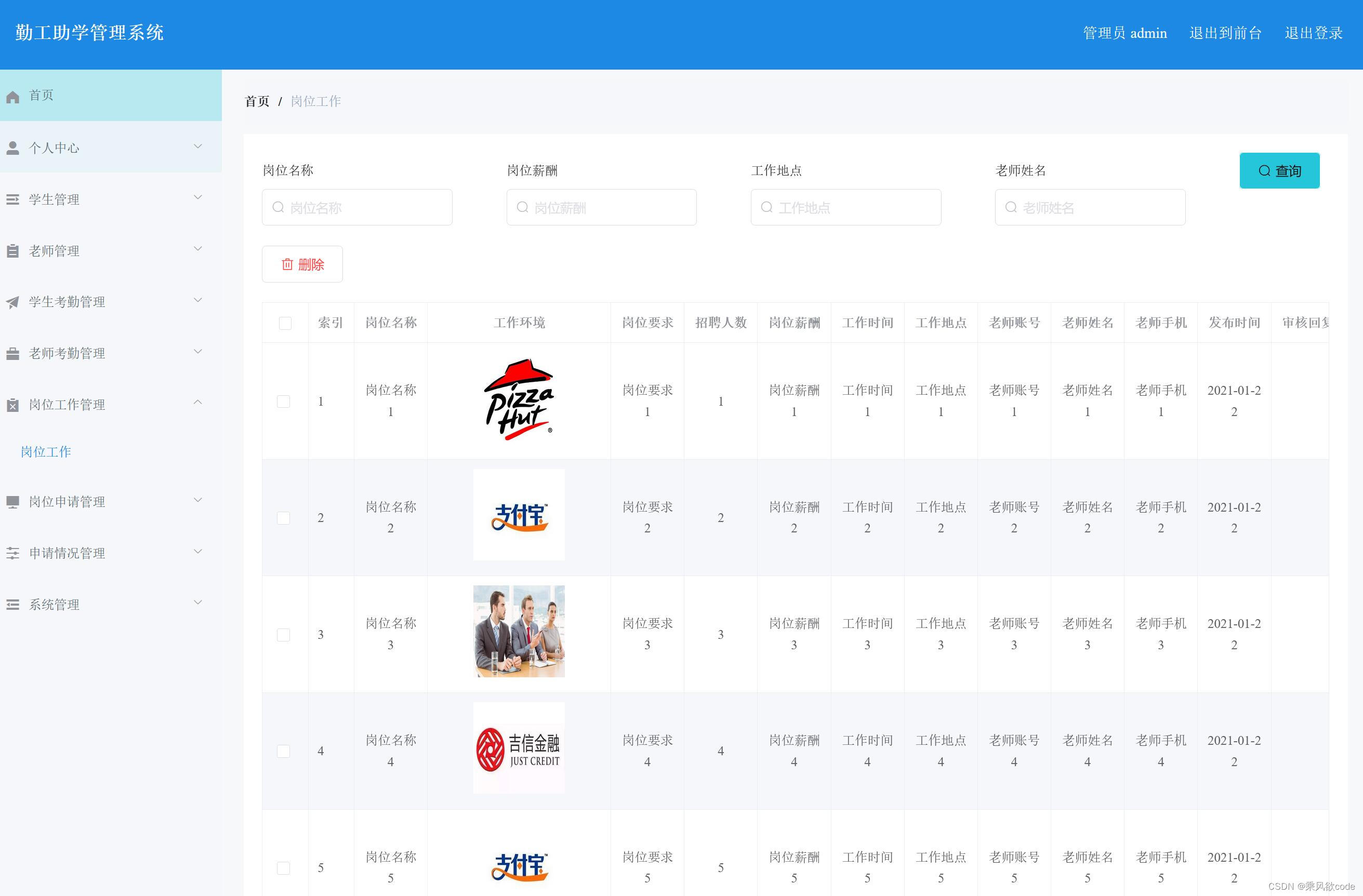Check the checkbox on row 1
1363x896 pixels.
point(284,402)
